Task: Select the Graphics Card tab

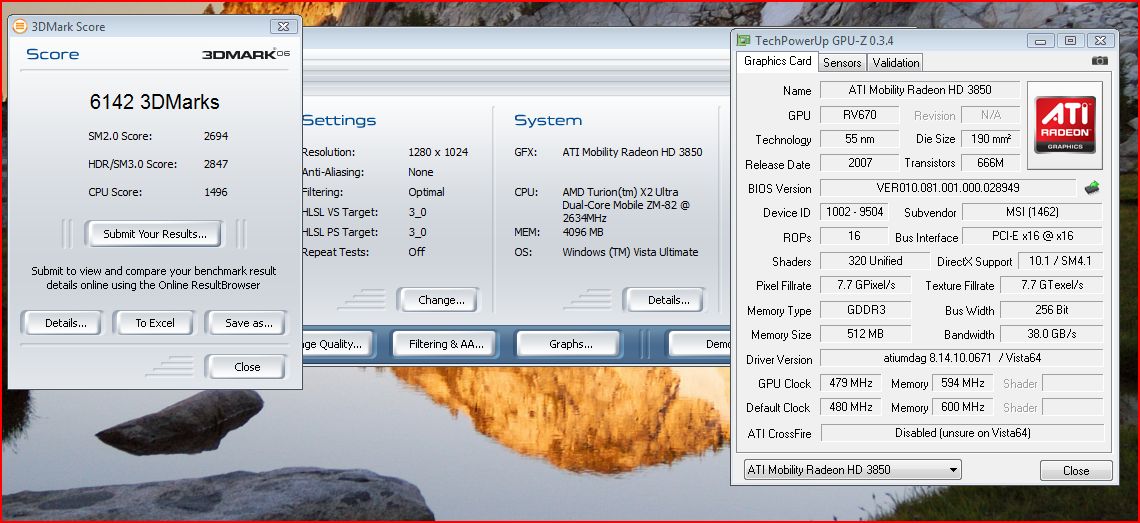Action: pyautogui.click(x=777, y=61)
